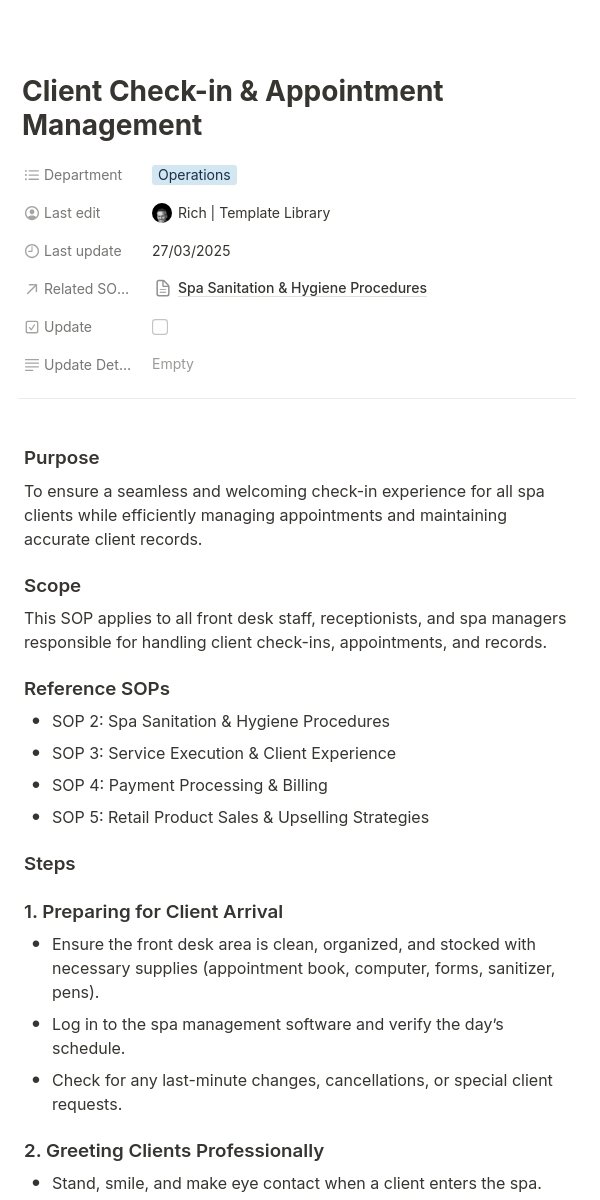Open Spa Sanitation & Hygiene Procedures page
The height and width of the screenshot is (1200, 600).
(302, 288)
